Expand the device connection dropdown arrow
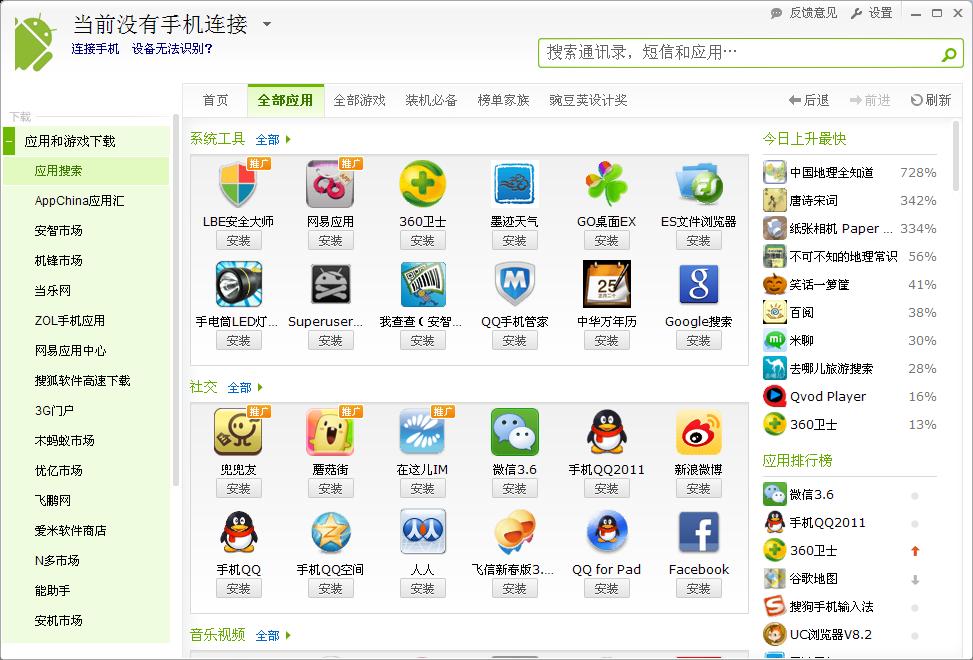The height and width of the screenshot is (660, 973). [266, 24]
